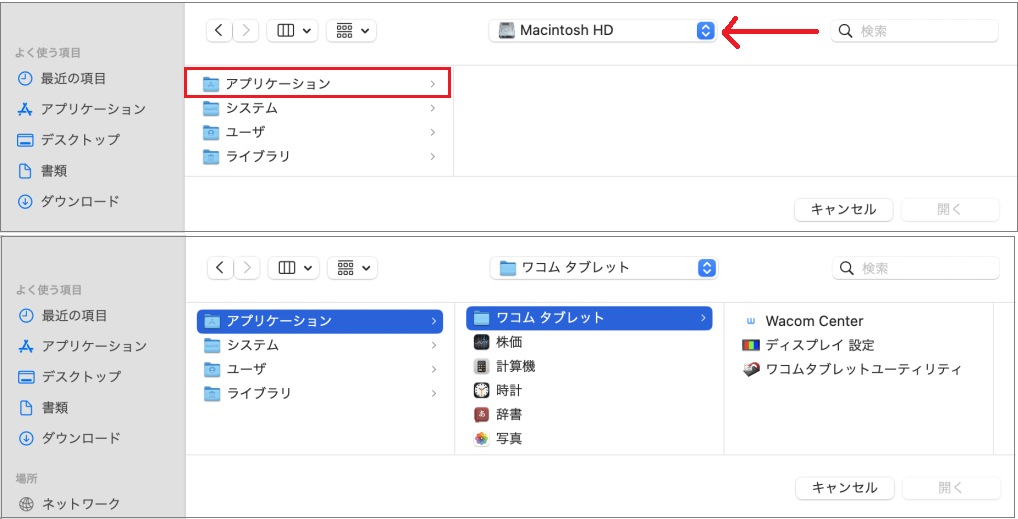Screen dimensions: 1018x519
Task: Click search field in ワコム タブレット dialog
Action: [x=915, y=268]
